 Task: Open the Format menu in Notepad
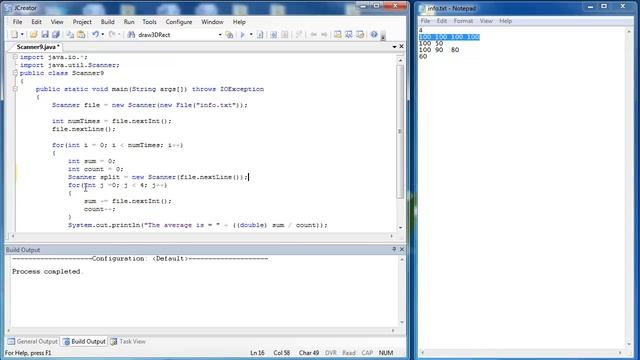click(x=463, y=21)
